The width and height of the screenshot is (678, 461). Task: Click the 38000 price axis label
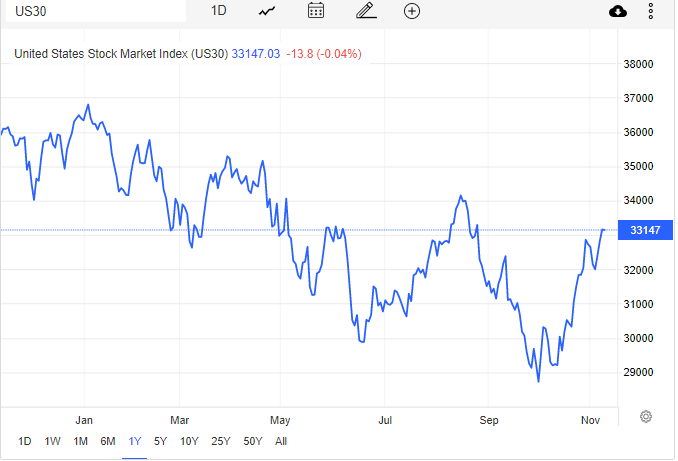click(638, 64)
